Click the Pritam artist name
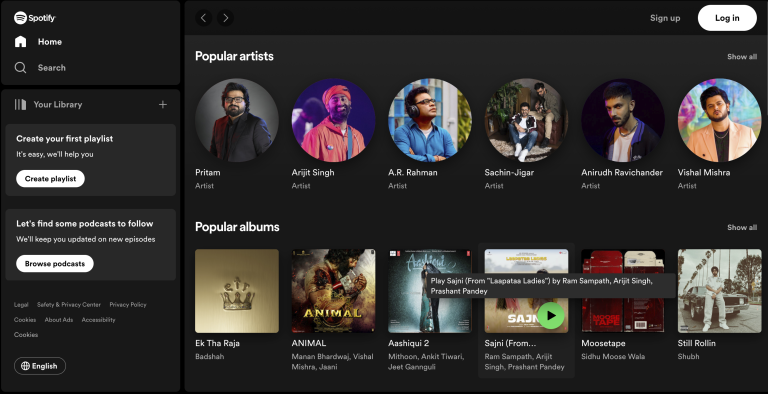The width and height of the screenshot is (768, 394). [208, 172]
